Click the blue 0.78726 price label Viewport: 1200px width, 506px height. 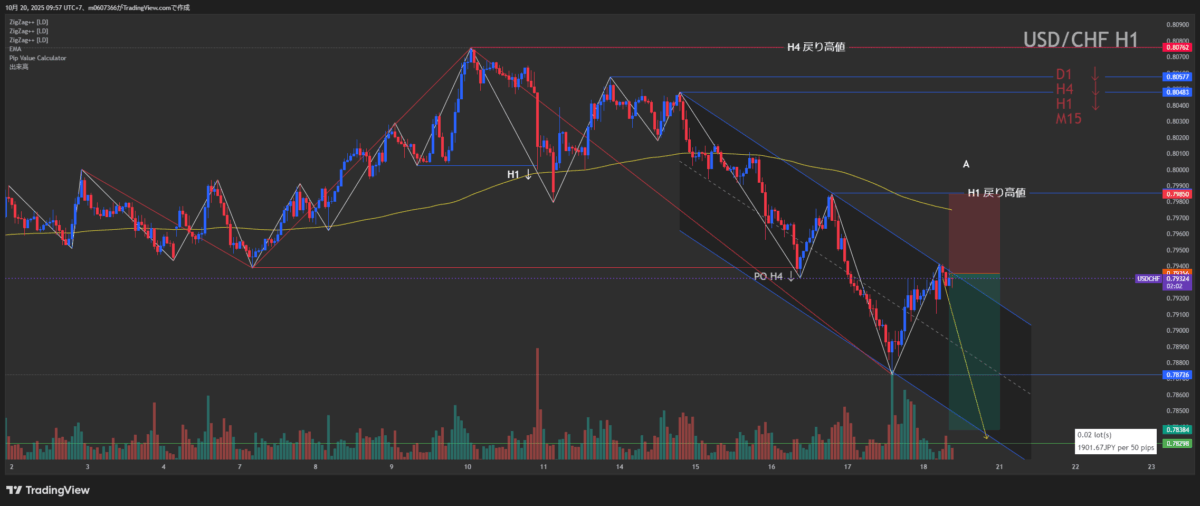1176,375
